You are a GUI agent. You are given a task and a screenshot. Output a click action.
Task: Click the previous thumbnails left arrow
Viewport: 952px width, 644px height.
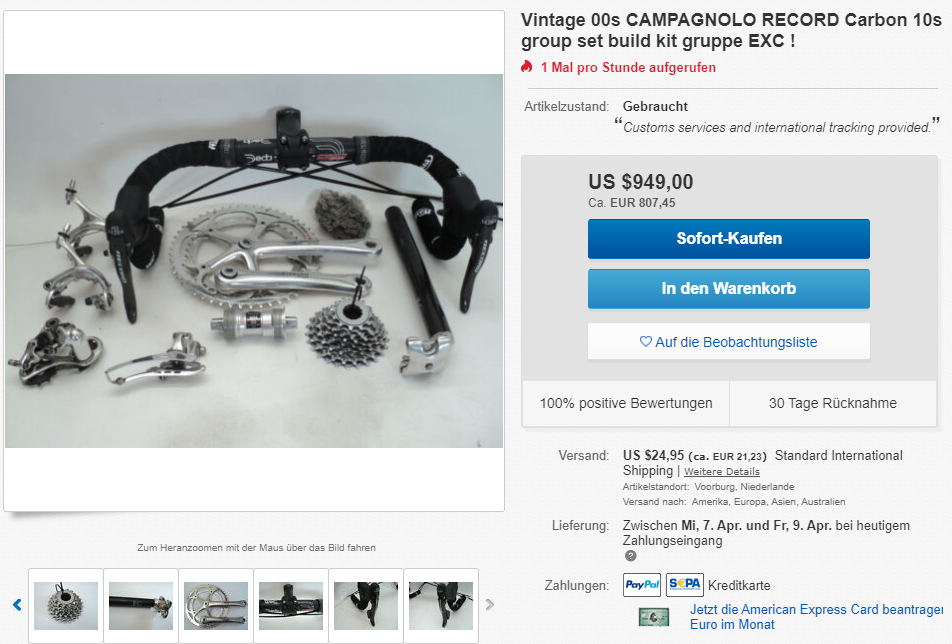pos(17,605)
